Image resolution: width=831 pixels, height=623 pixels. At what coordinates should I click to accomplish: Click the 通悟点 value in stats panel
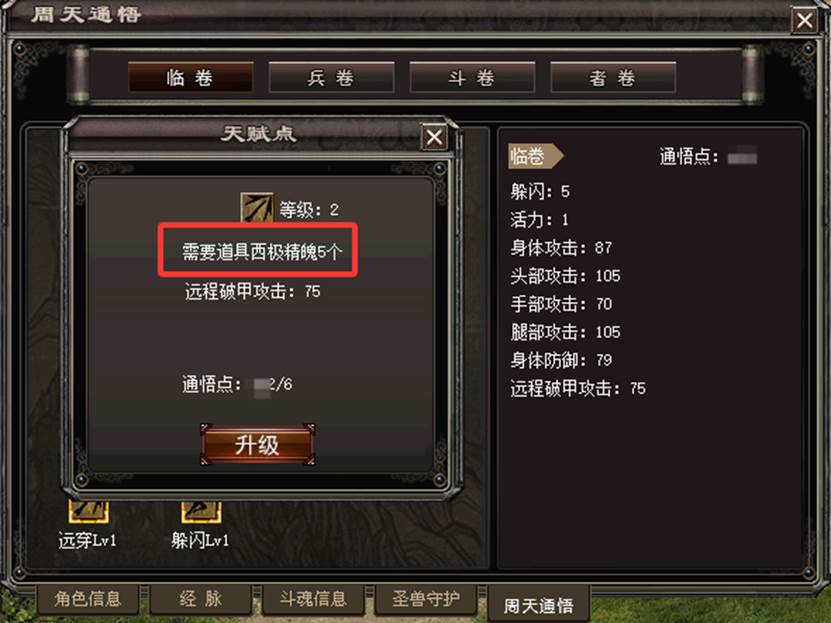click(x=742, y=157)
